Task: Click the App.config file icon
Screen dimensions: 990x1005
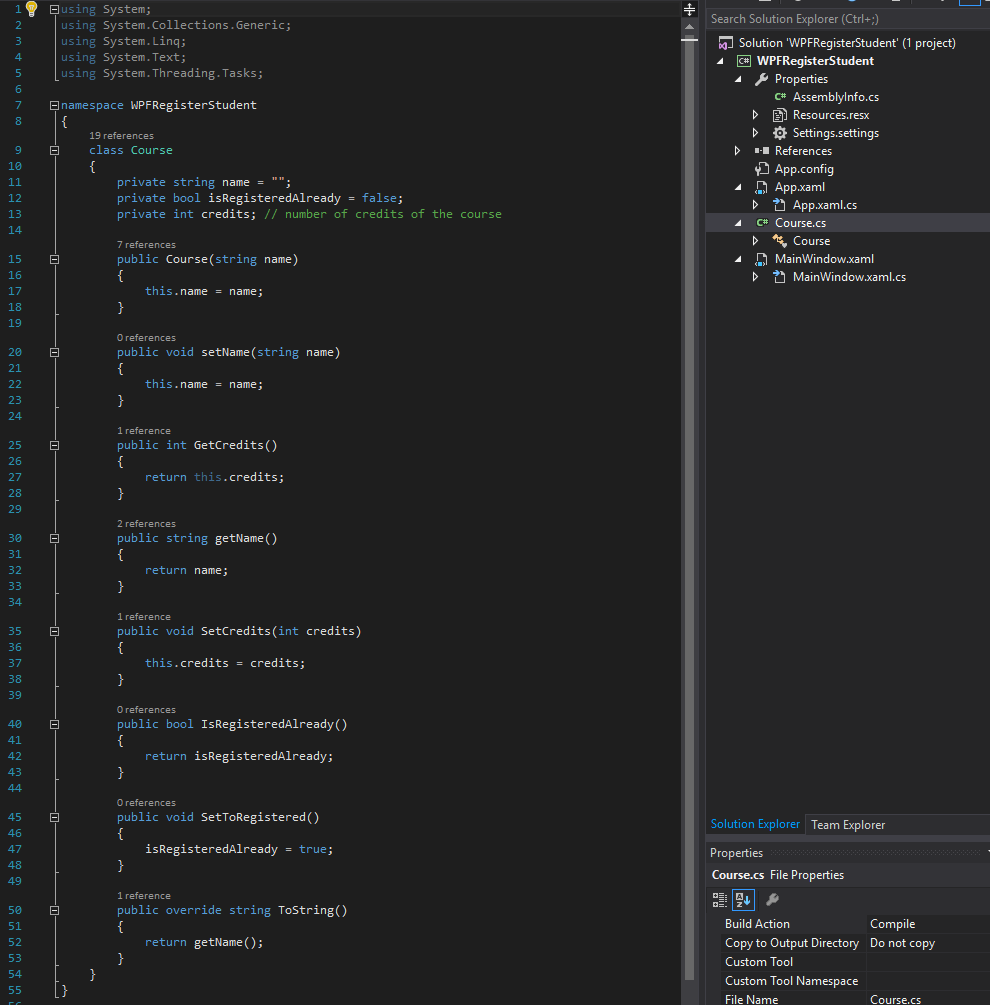Action: click(x=761, y=169)
